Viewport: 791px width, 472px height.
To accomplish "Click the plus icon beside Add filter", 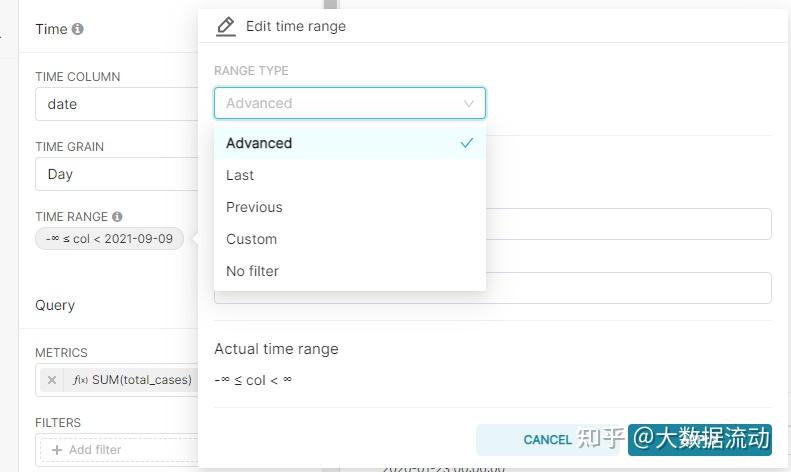I will tap(57, 450).
